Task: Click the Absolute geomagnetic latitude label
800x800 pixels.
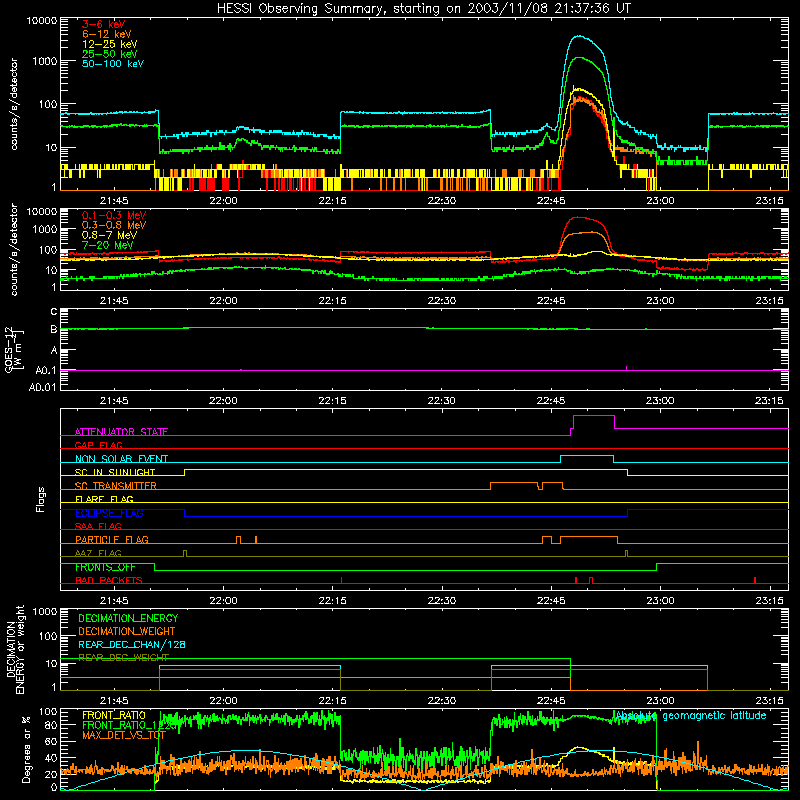Action: pyautogui.click(x=691, y=715)
